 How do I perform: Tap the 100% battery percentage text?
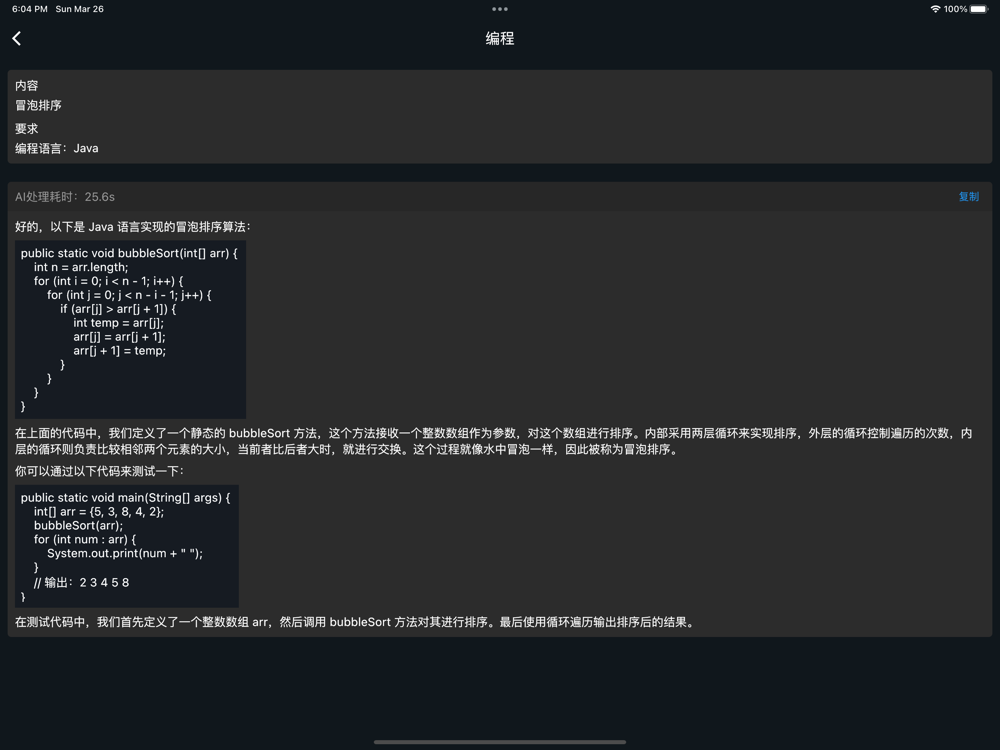point(955,9)
